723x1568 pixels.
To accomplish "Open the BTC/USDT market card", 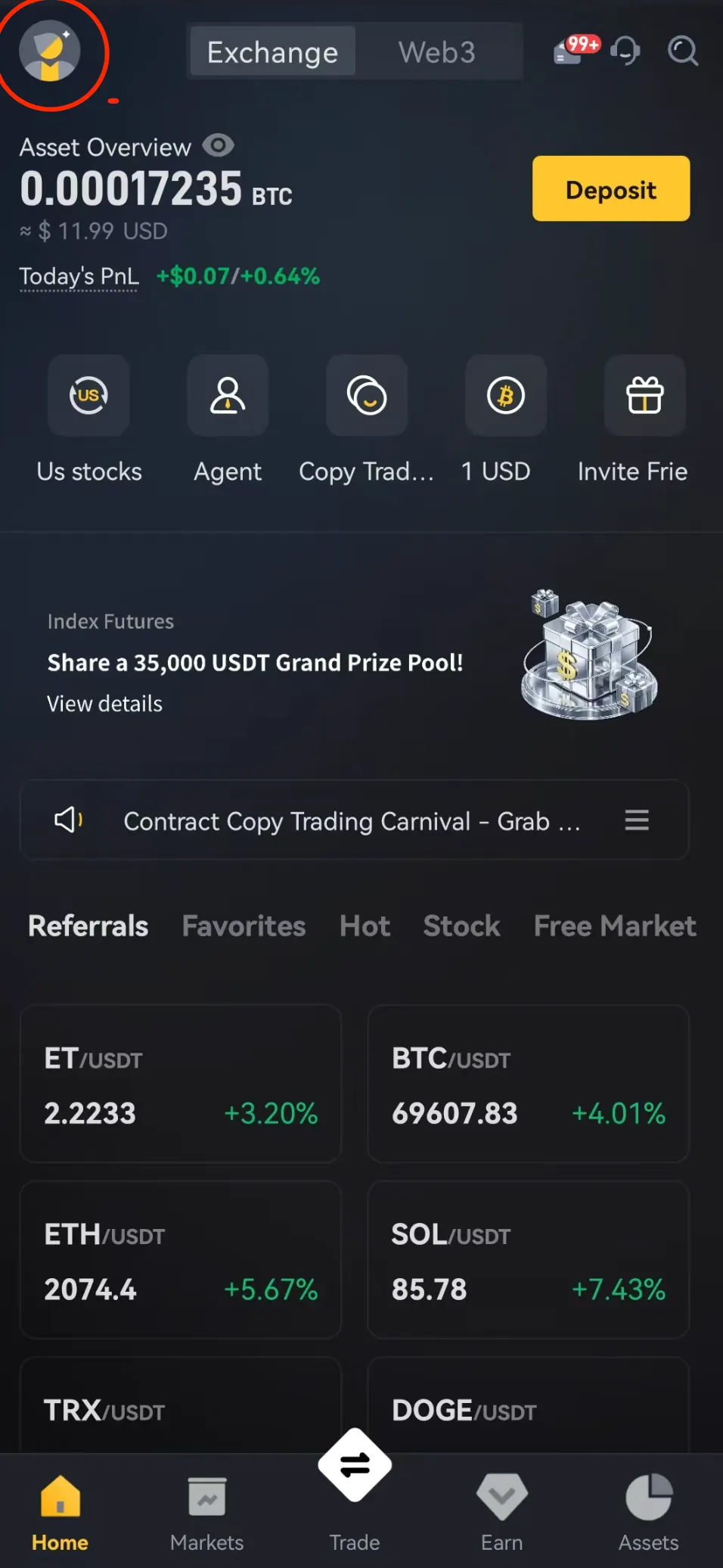I will tap(528, 1084).
